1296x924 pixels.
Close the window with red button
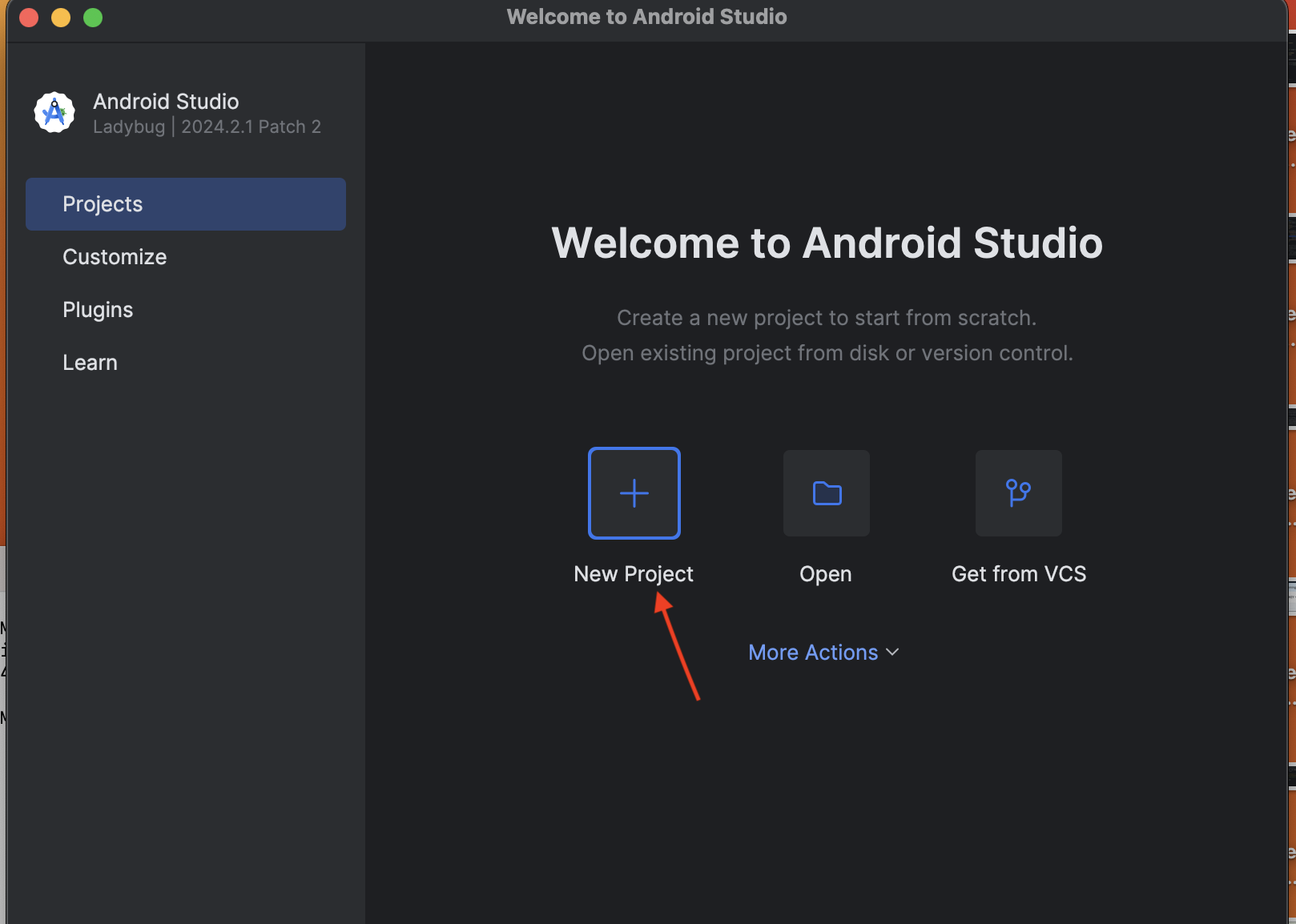[x=29, y=18]
